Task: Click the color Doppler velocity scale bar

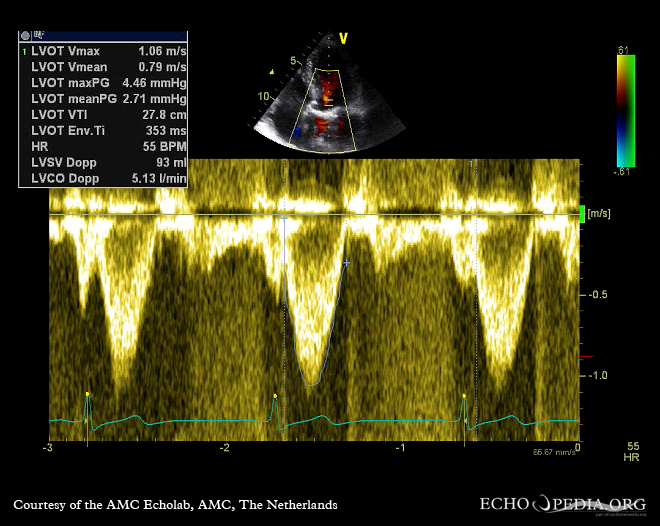Action: click(627, 108)
